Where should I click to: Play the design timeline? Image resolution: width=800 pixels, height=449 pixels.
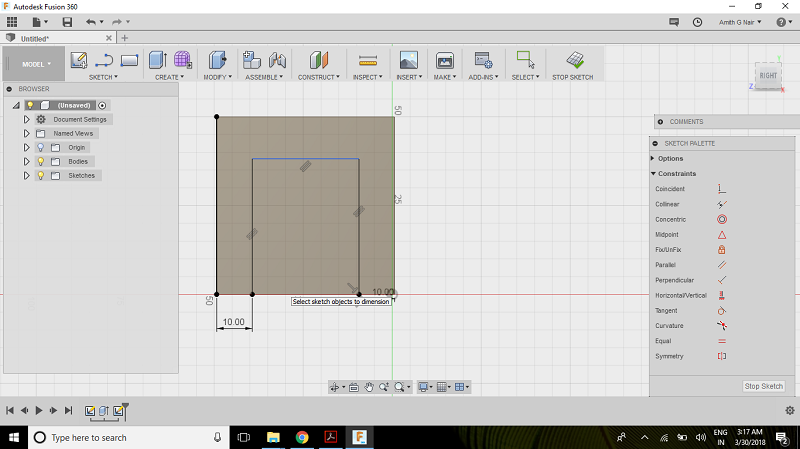tap(39, 410)
